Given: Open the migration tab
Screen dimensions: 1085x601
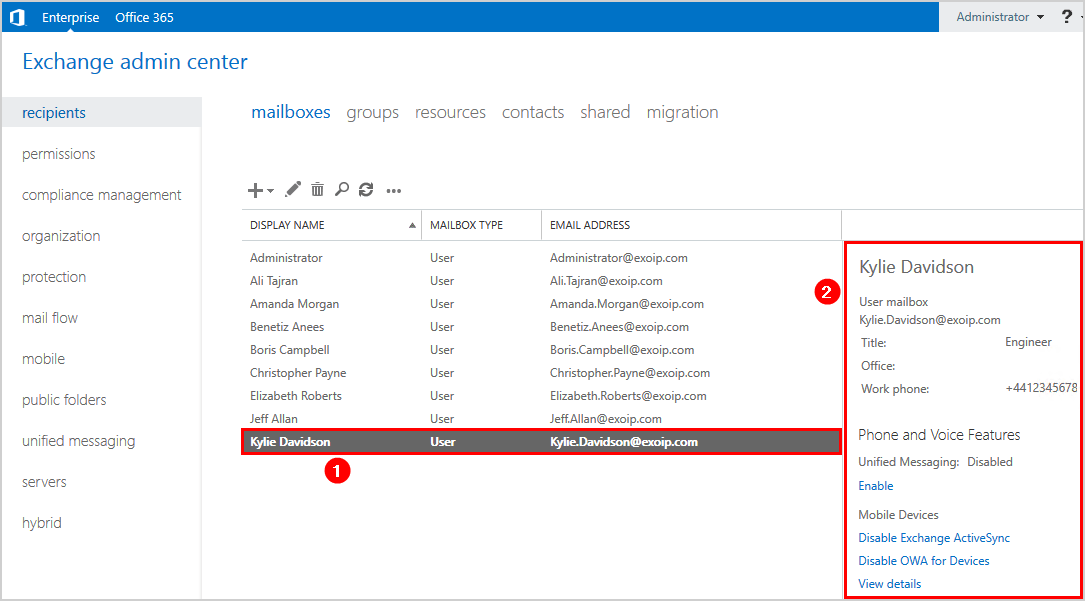Looking at the screenshot, I should point(682,112).
